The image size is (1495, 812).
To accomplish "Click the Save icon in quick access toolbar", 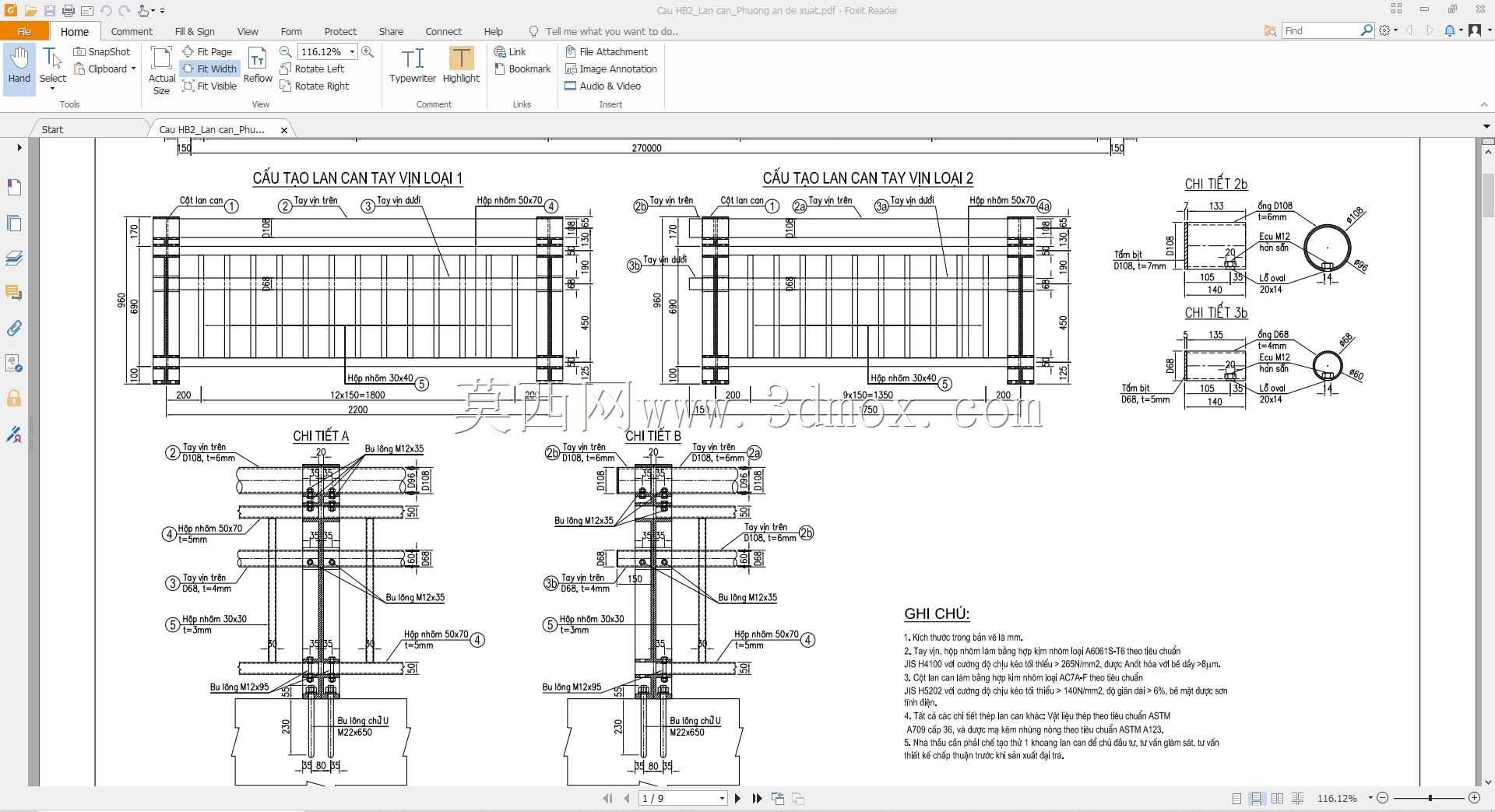I will [x=49, y=10].
